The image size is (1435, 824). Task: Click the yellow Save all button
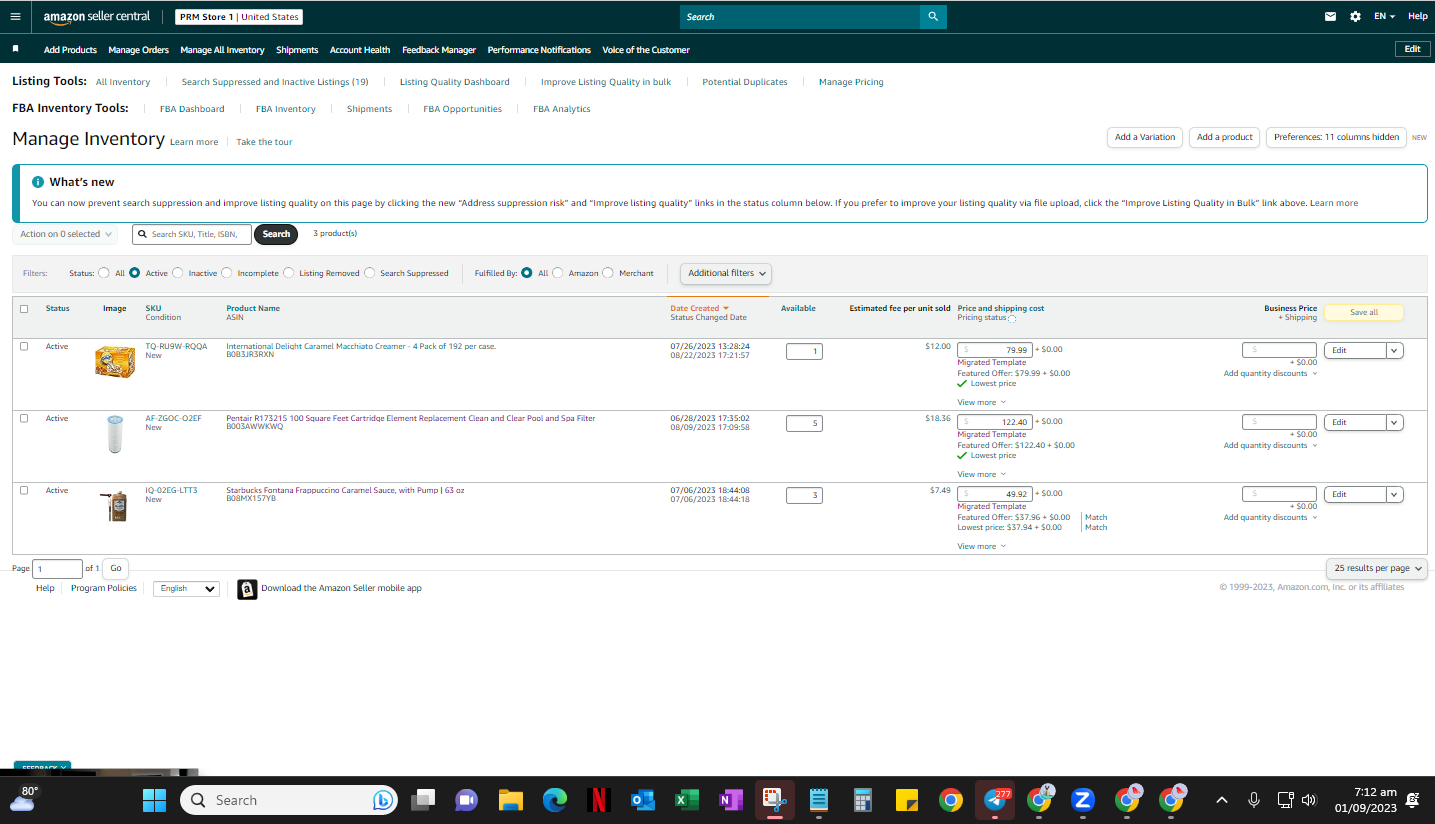click(x=1364, y=312)
